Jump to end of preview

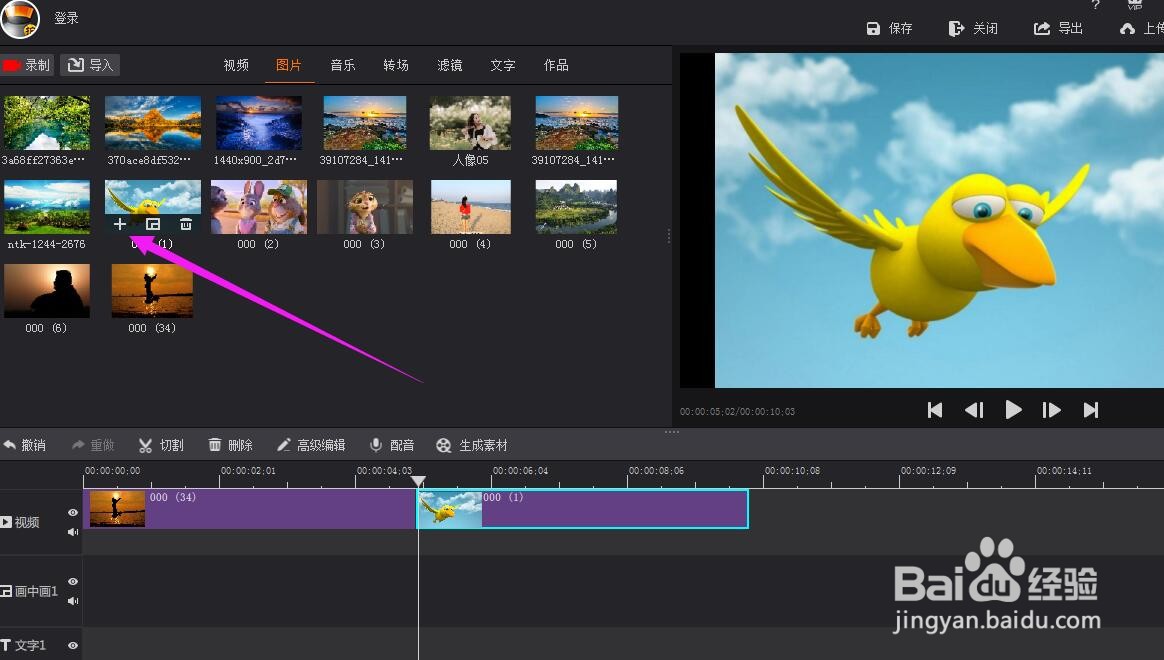pos(1091,410)
